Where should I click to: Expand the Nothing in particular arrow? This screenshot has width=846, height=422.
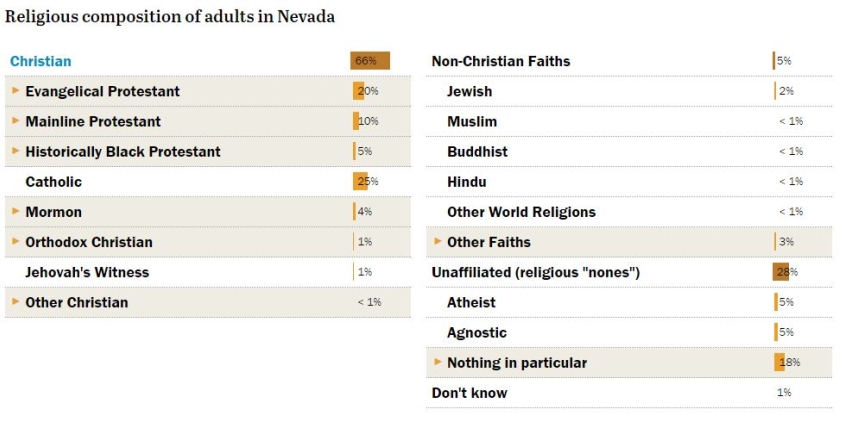click(x=438, y=362)
